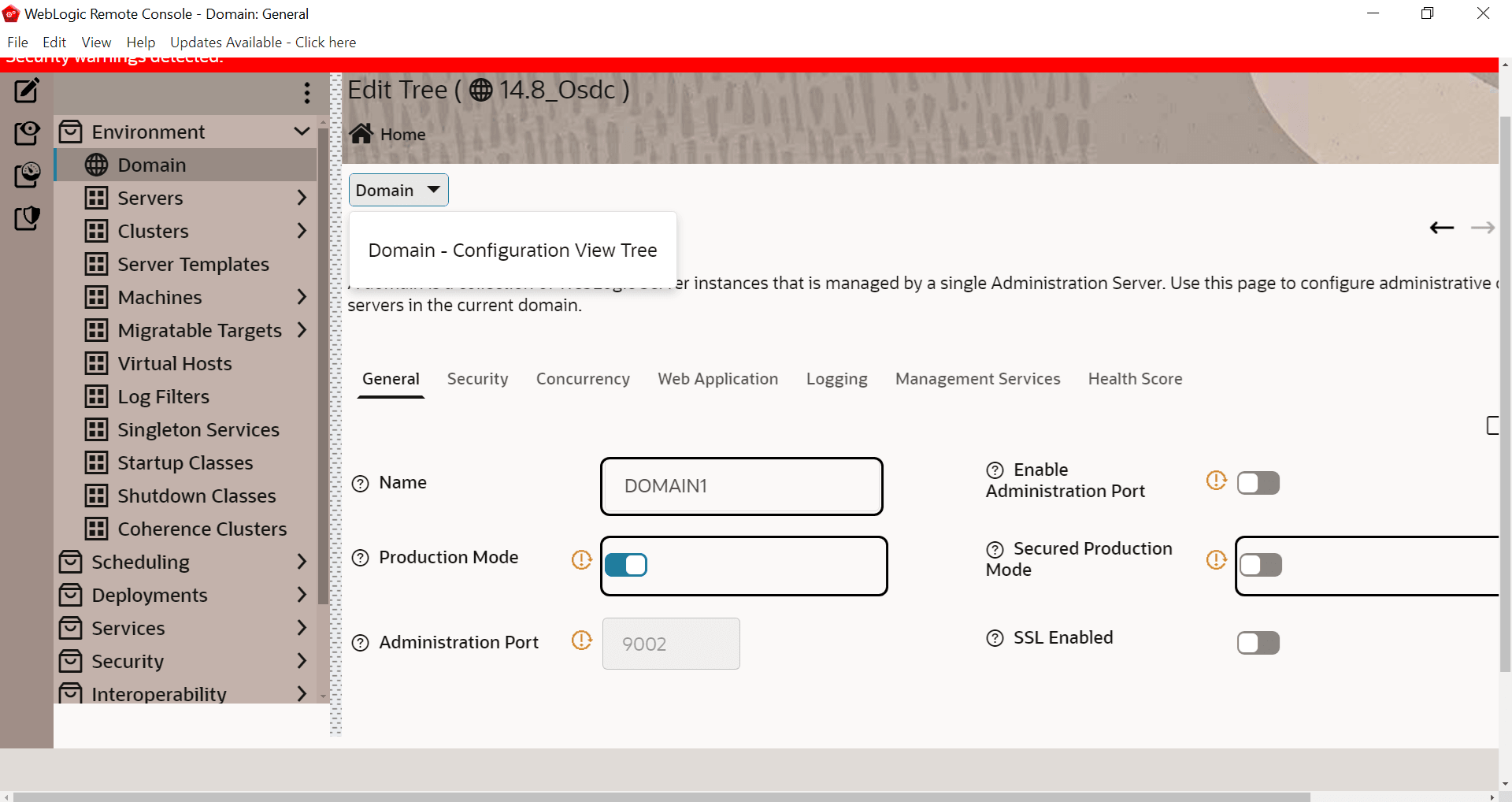Open the Domain dropdown button
The height and width of the screenshot is (802, 1512).
click(x=398, y=190)
